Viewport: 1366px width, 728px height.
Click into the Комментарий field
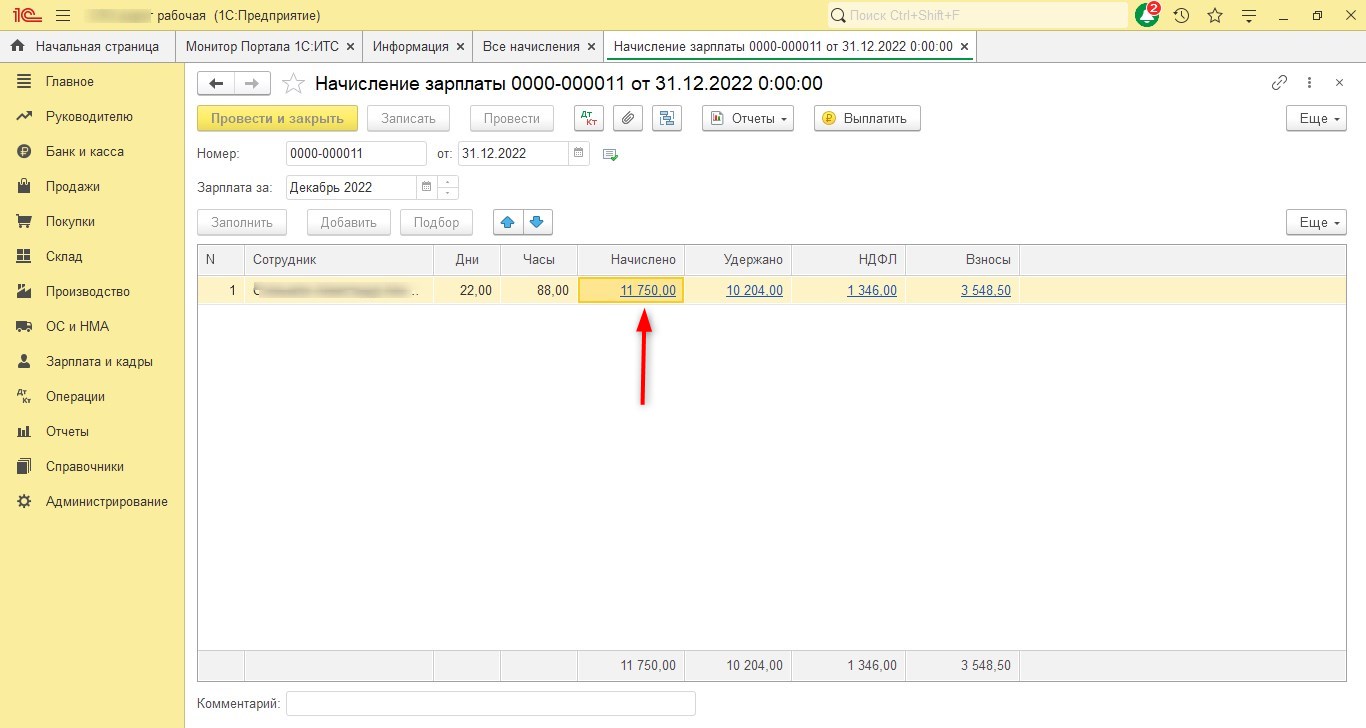pos(490,704)
